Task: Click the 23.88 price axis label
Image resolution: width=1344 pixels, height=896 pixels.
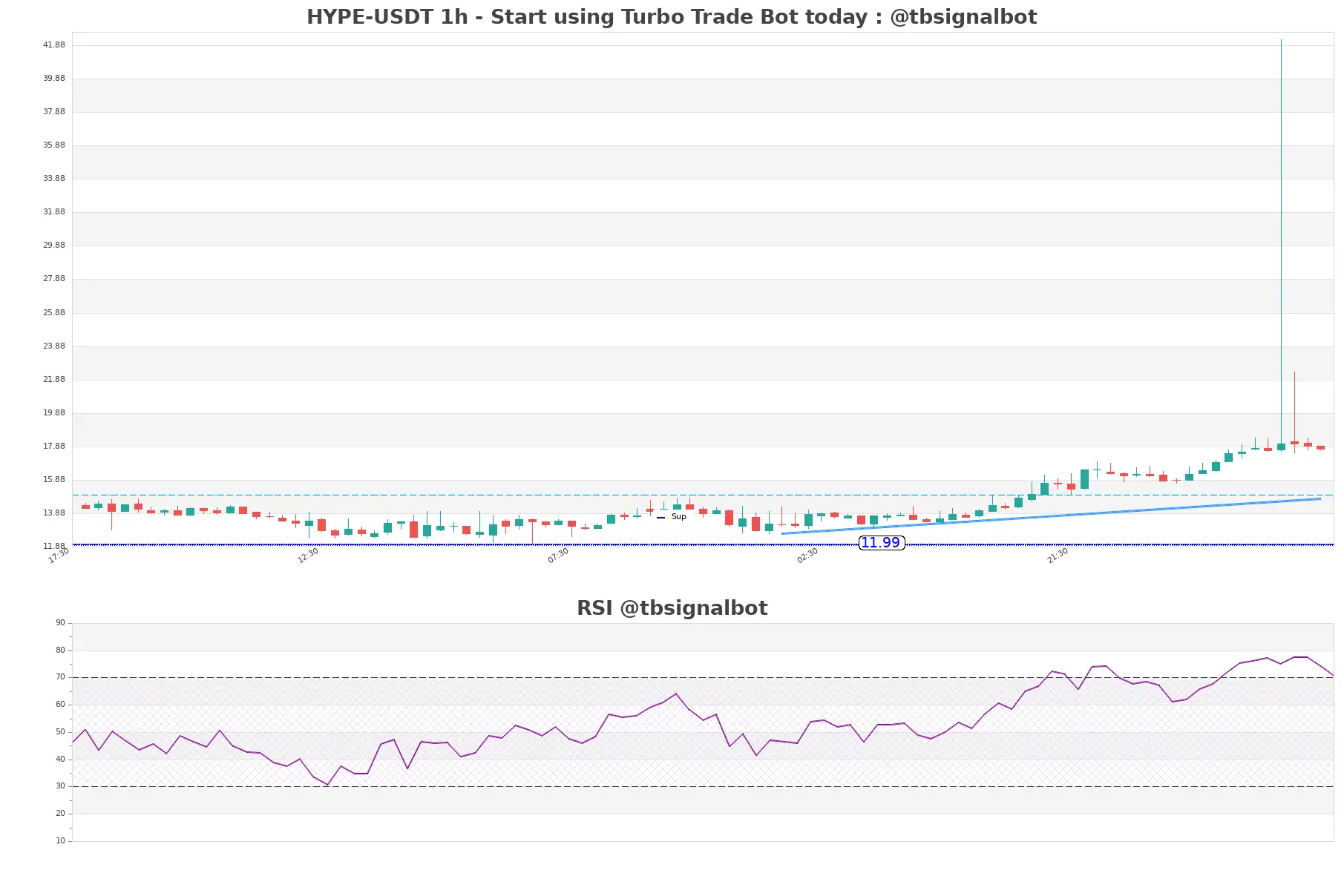Action: click(53, 346)
